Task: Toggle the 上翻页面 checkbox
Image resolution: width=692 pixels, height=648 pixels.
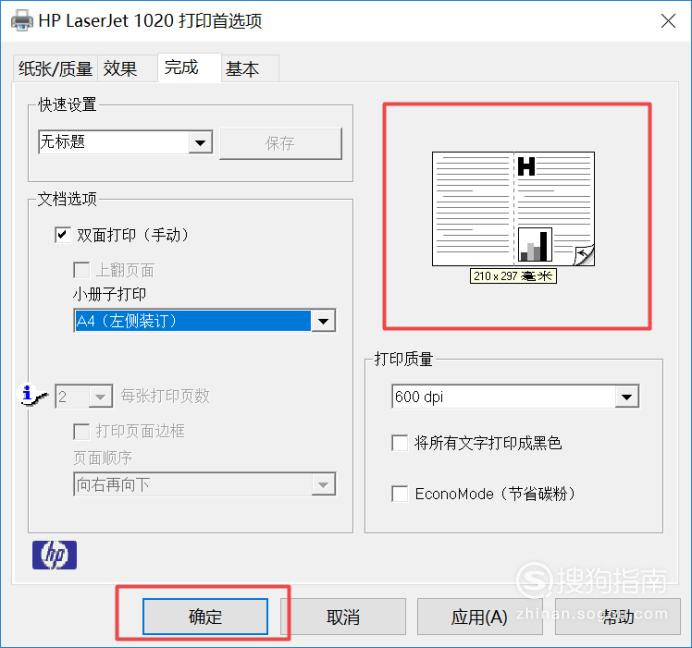Action: click(x=81, y=270)
